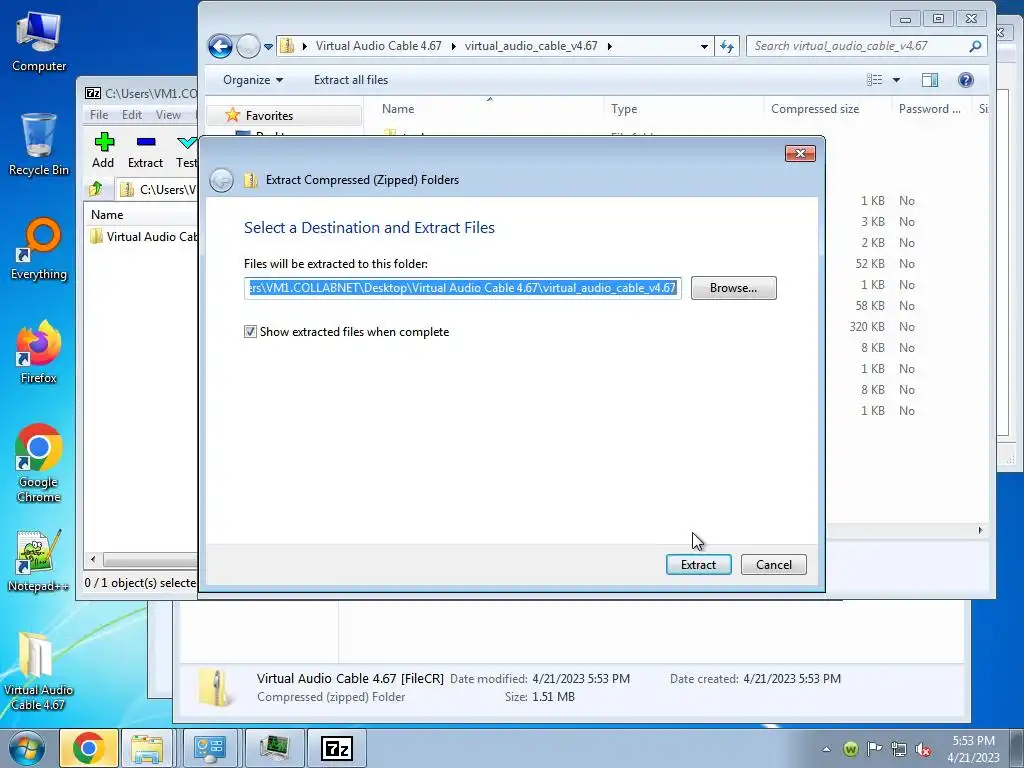The image size is (1024, 768).
Task: Click the 52 KB compressed size cell
Action: [870, 264]
